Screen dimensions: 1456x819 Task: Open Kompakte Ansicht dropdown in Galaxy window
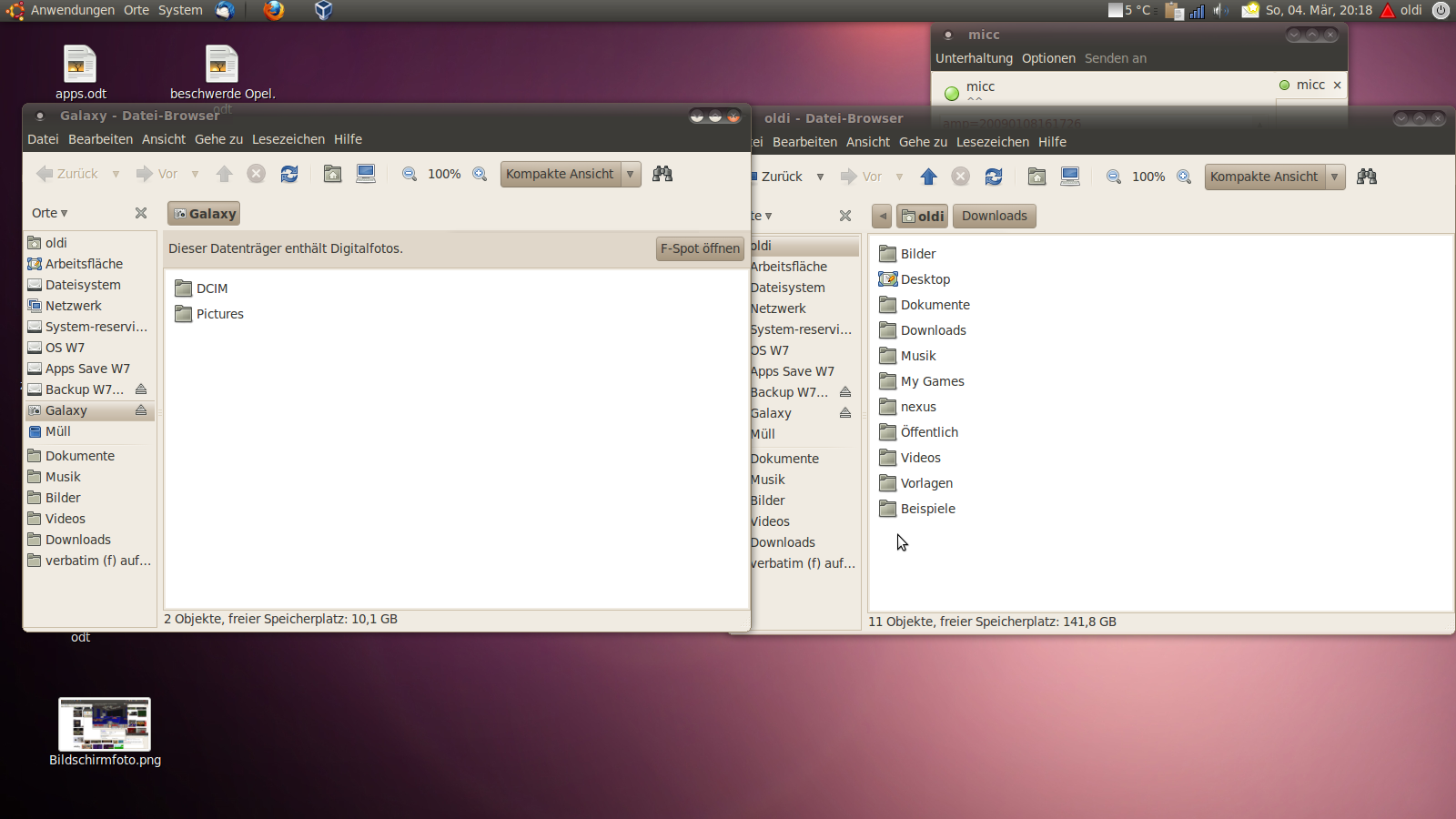631,174
